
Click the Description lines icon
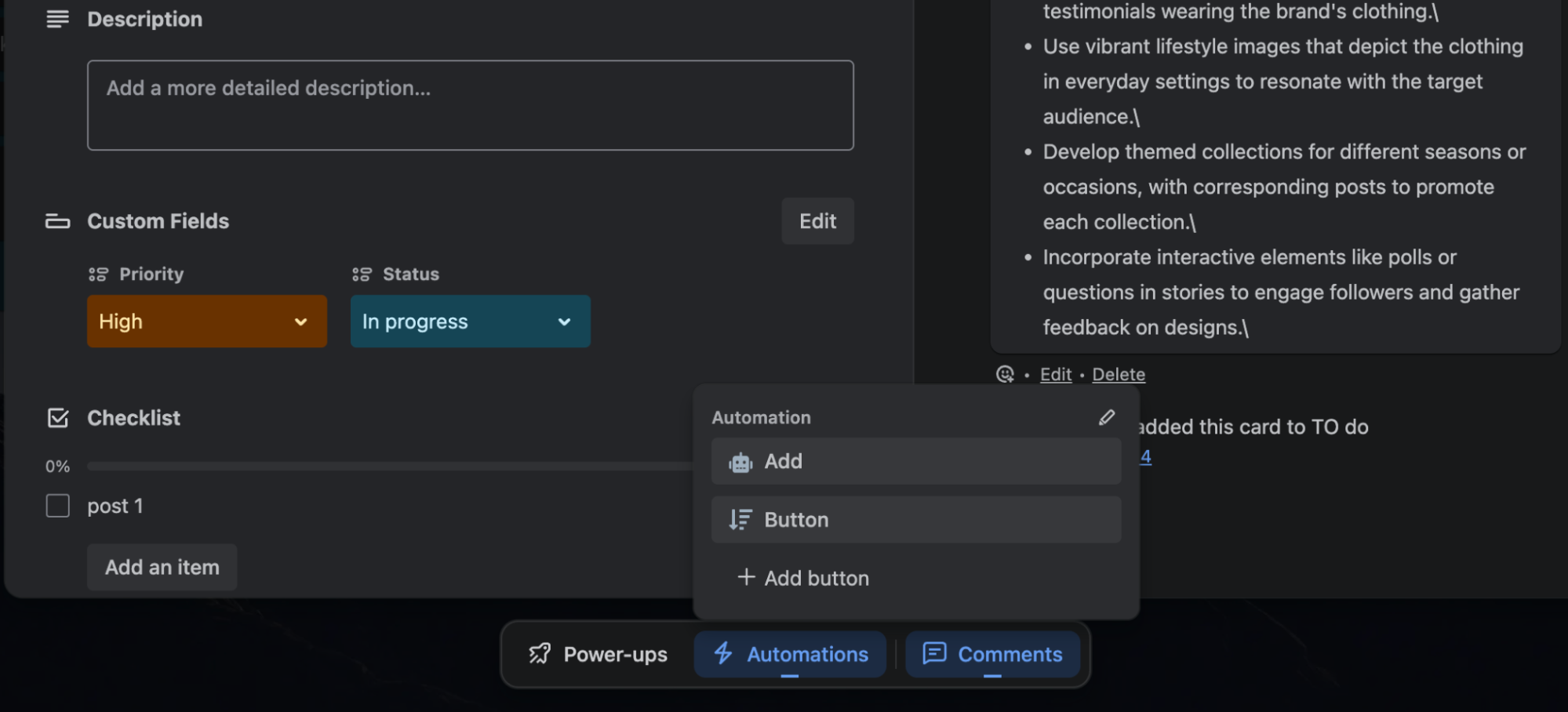tap(56, 19)
